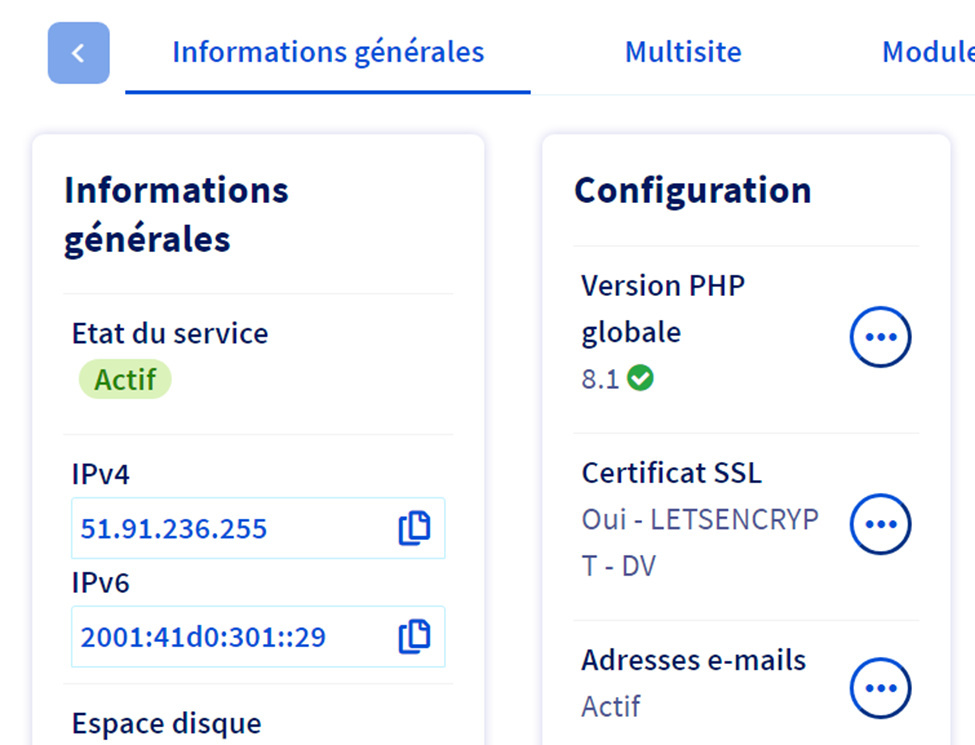Click the Etat du service label
Screen dimensions: 975x745
[170, 333]
